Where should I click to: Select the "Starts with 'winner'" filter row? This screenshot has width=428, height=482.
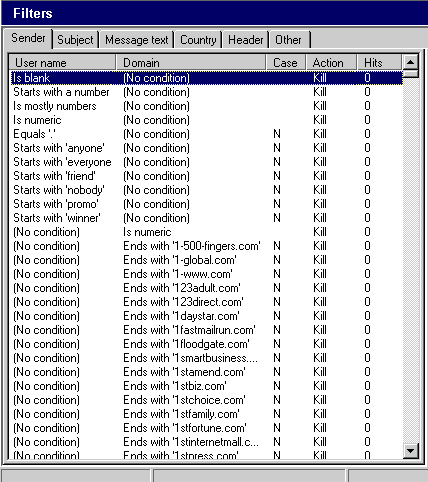pyautogui.click(x=206, y=218)
